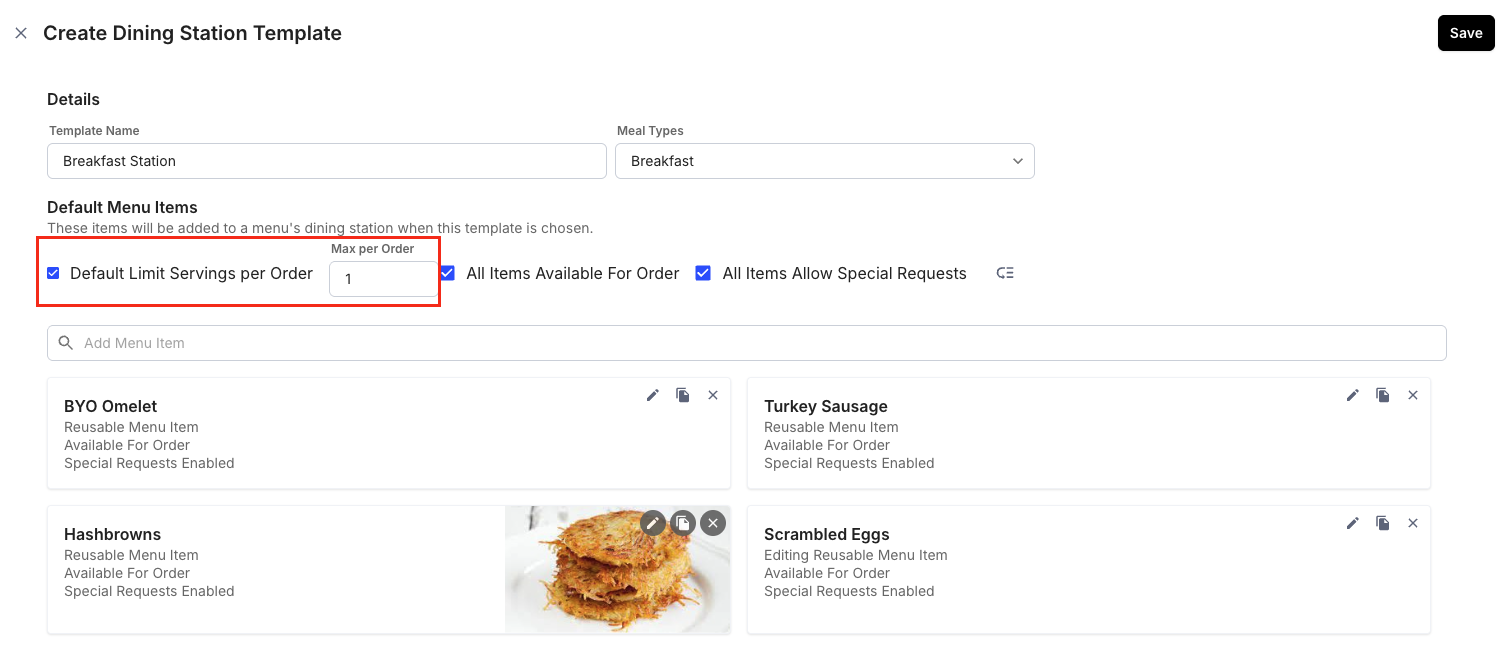Edit the Scrambled Eggs item
Image resolution: width=1510 pixels, height=661 pixels.
pyautogui.click(x=1353, y=523)
